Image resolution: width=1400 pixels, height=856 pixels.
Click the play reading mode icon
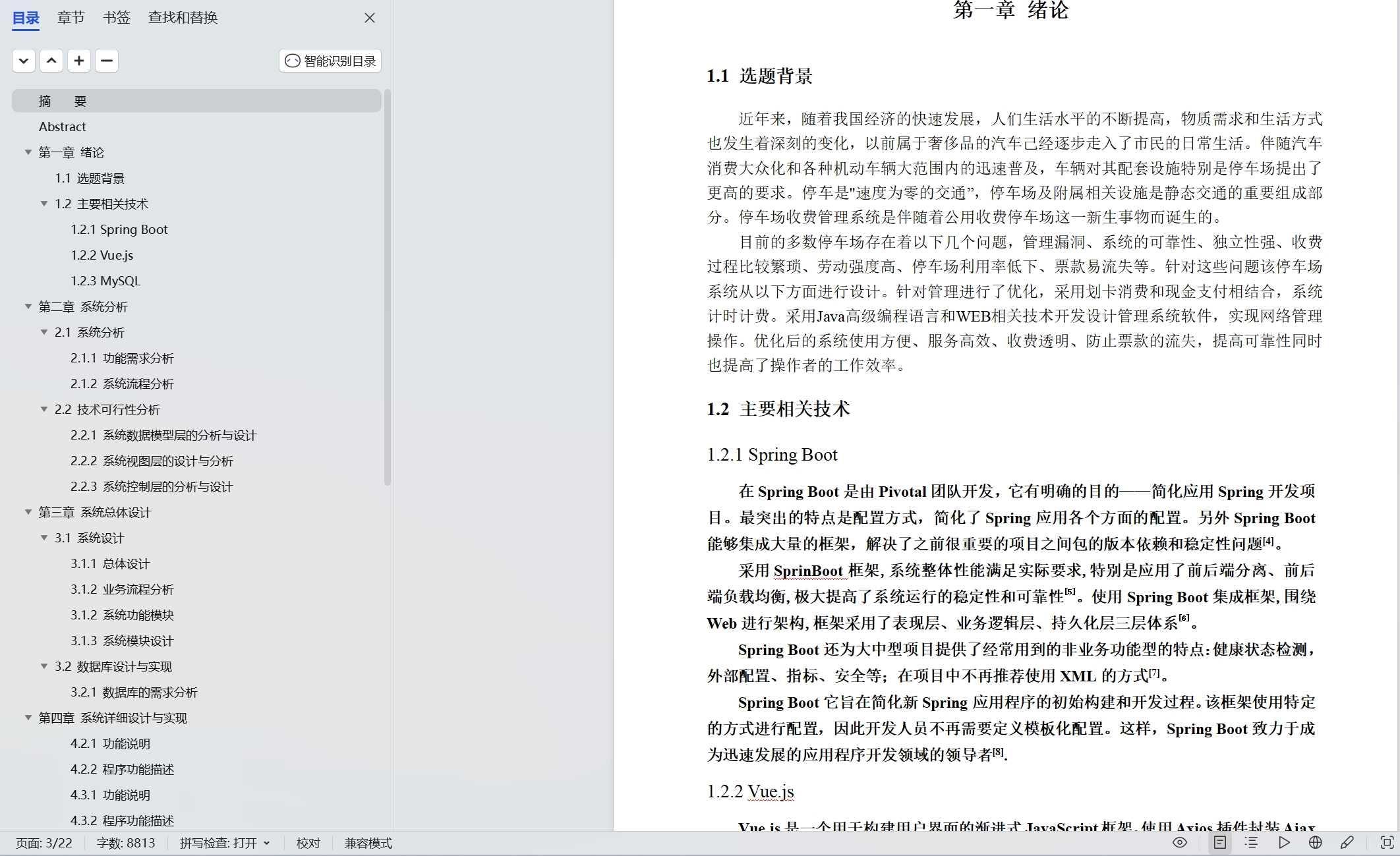pyautogui.click(x=1283, y=843)
